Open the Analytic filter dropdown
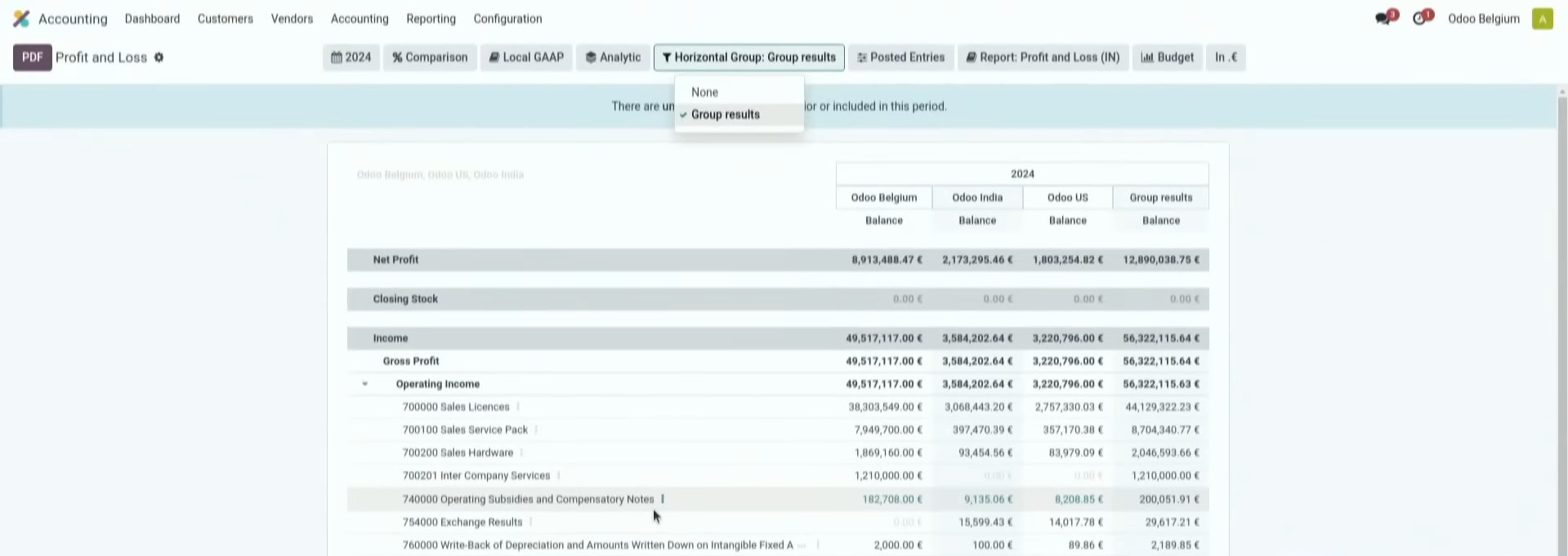 click(x=613, y=57)
